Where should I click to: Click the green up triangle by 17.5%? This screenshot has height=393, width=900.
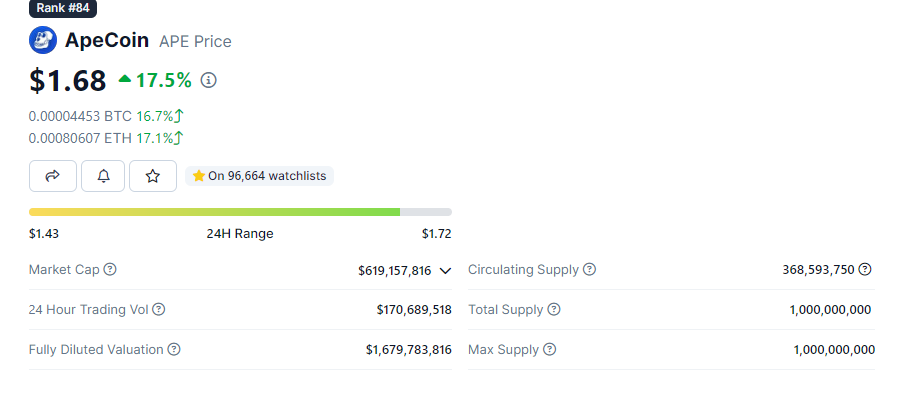click(x=125, y=79)
